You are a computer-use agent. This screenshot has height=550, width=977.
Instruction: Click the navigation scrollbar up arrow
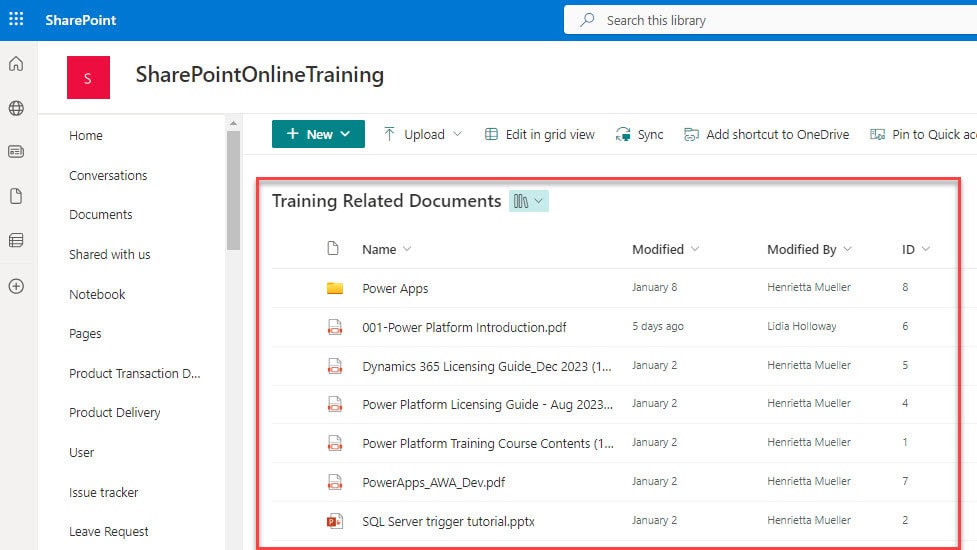[234, 123]
